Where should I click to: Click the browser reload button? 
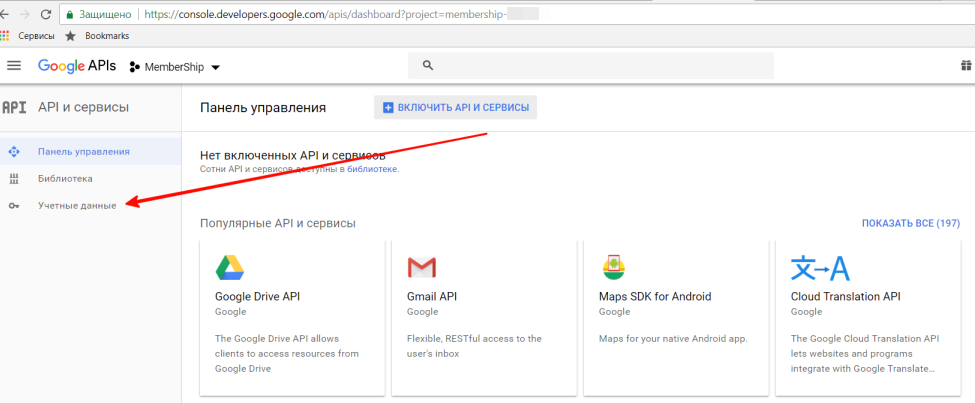[x=45, y=15]
